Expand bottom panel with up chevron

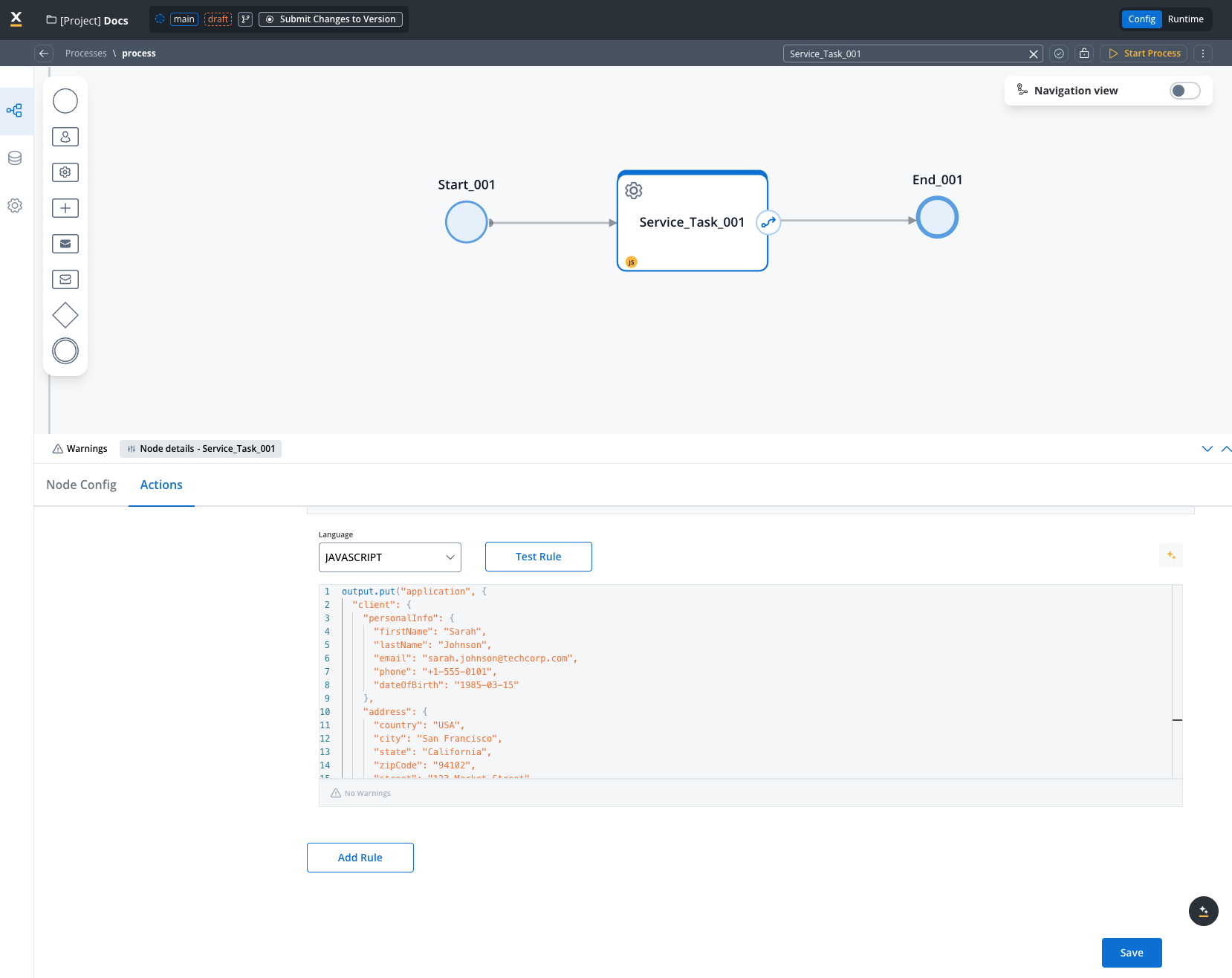coord(1226,449)
